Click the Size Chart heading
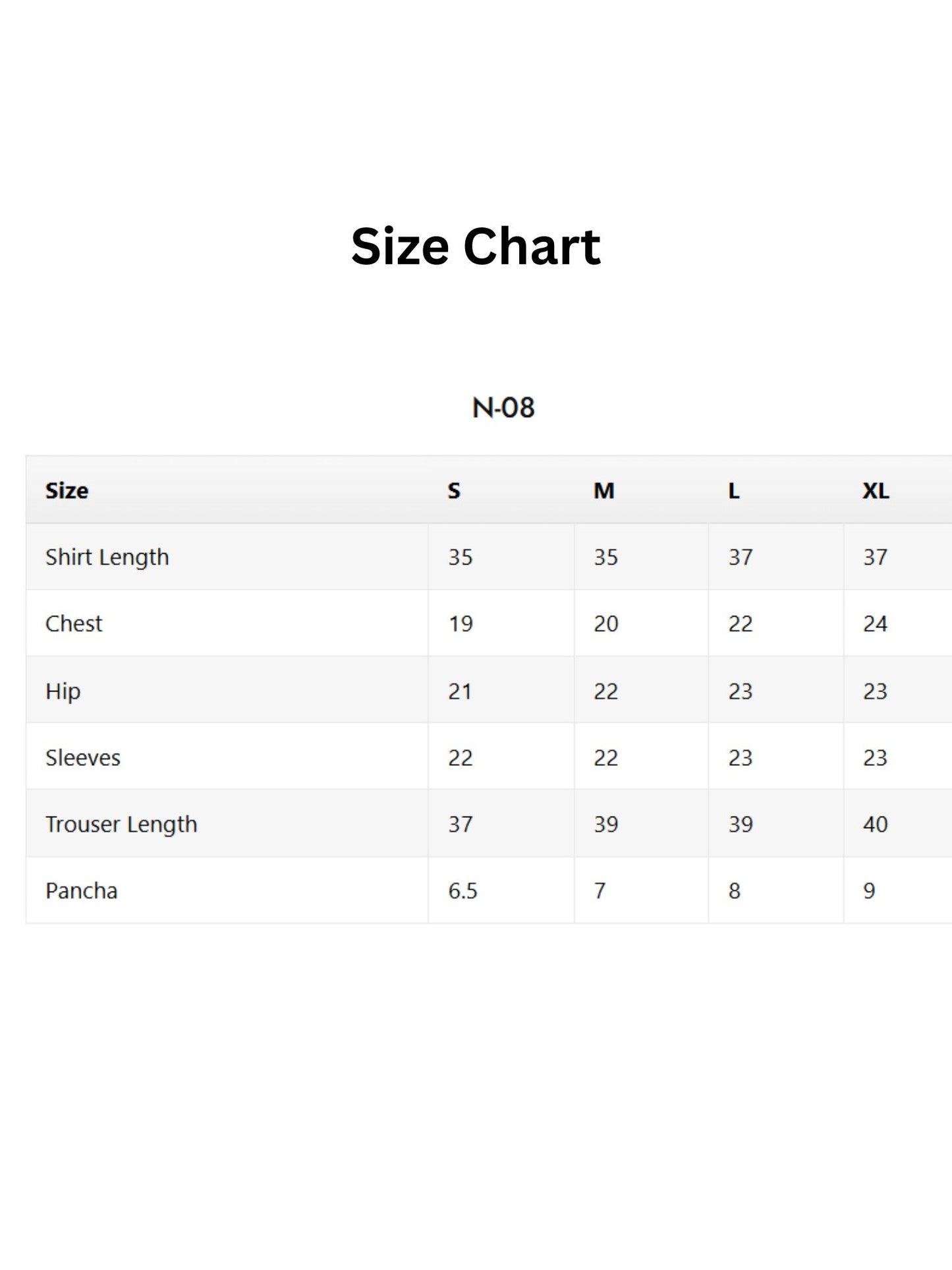Viewport: 952px width, 1270px height. pos(476,246)
